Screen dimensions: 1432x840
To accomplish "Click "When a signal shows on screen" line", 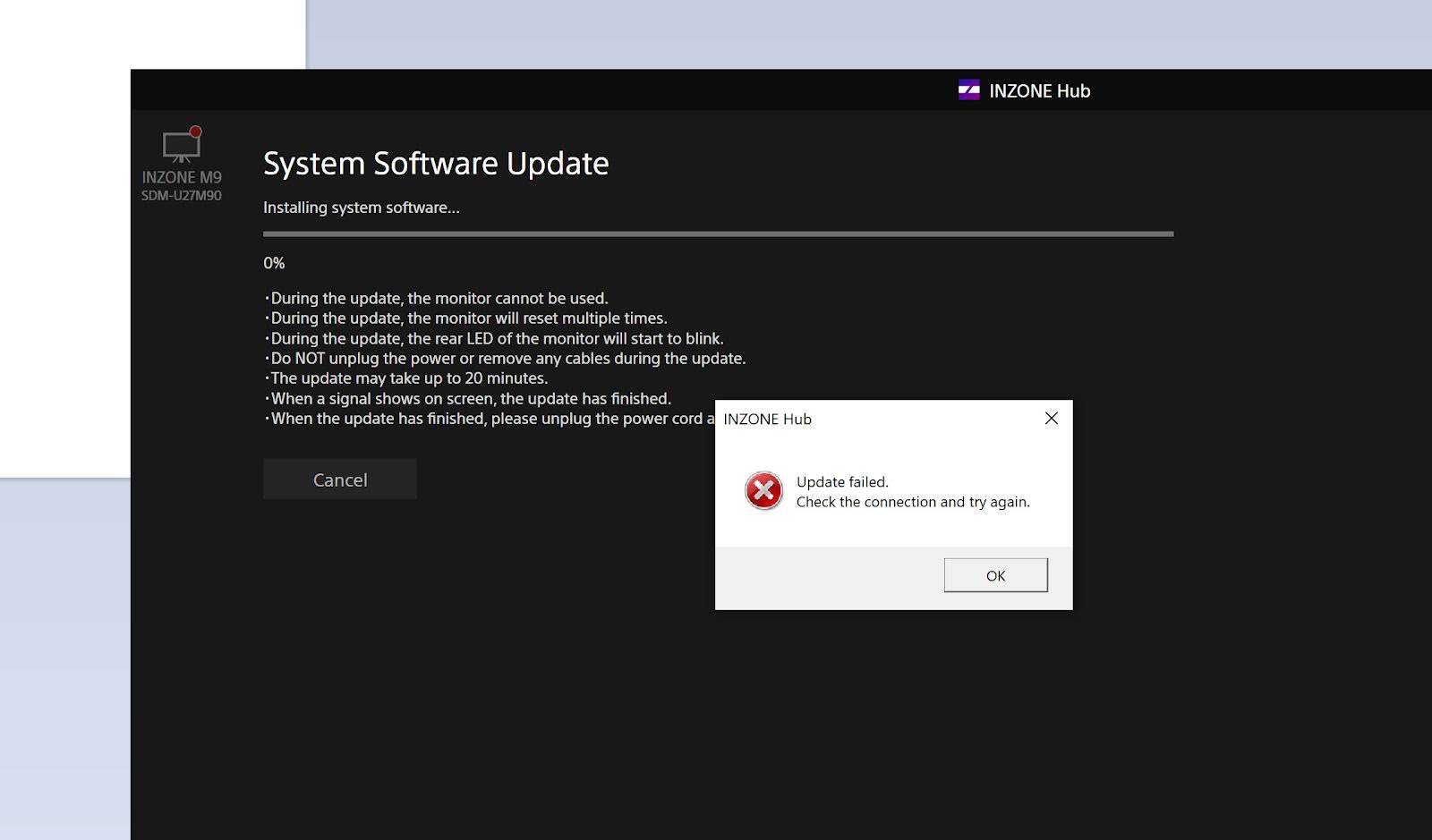I will click(x=467, y=399).
